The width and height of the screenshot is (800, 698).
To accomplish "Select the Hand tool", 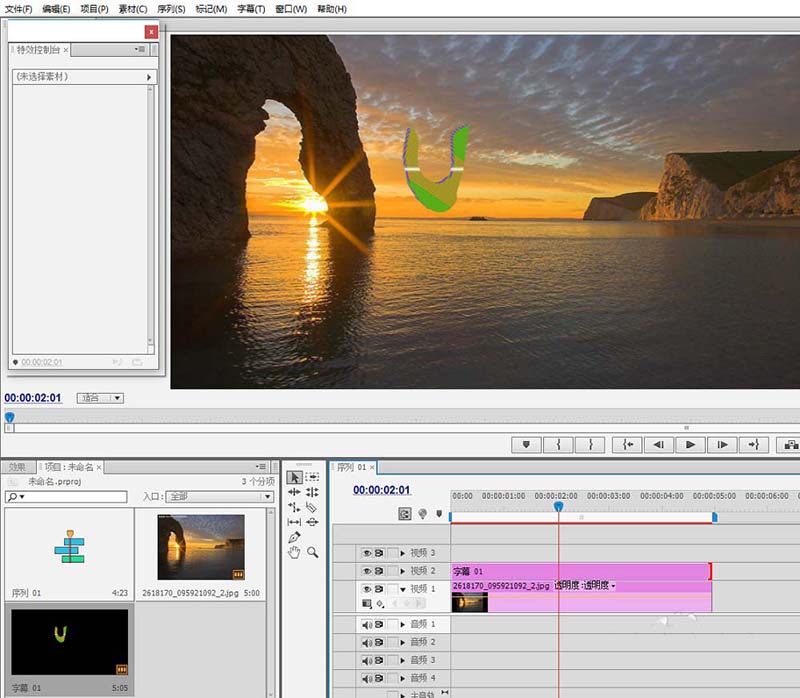I will click(295, 552).
